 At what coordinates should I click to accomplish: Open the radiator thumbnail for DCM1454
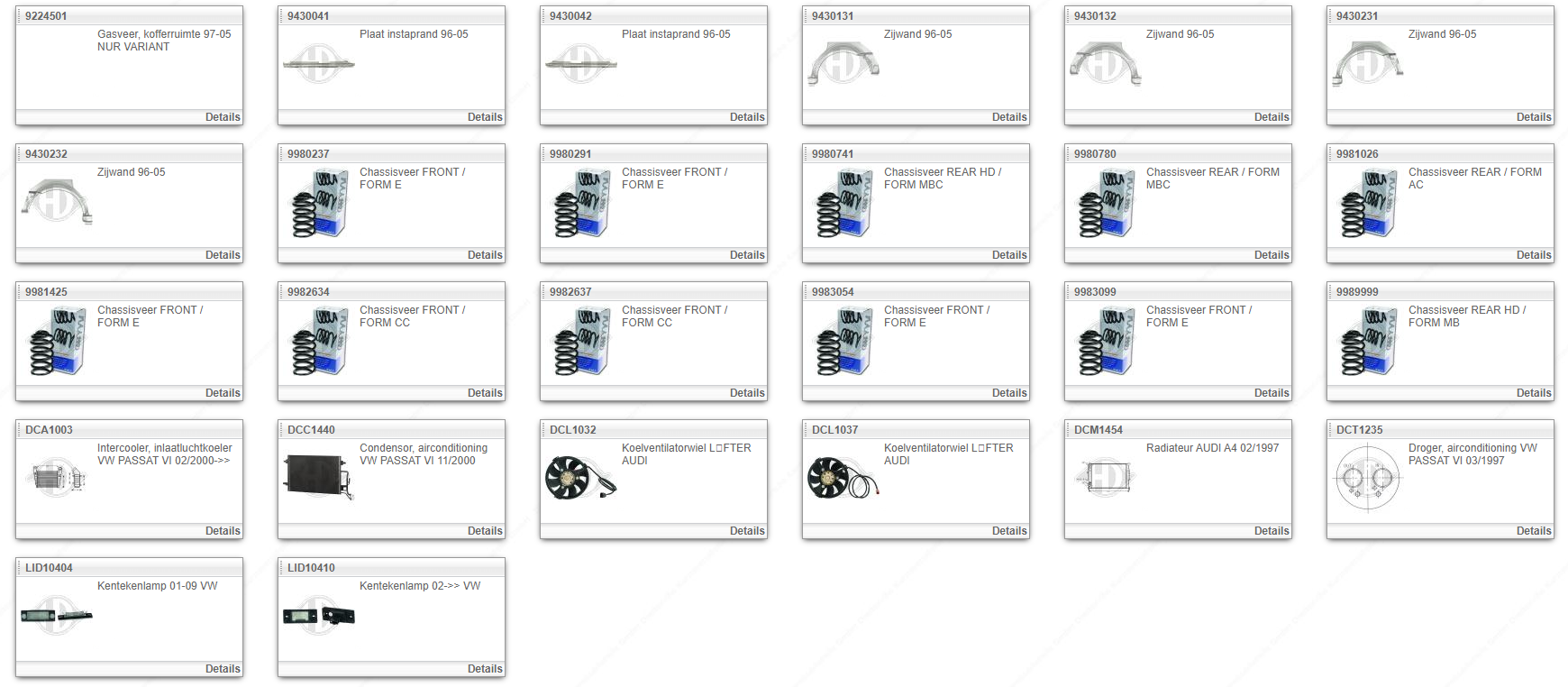pos(1105,476)
